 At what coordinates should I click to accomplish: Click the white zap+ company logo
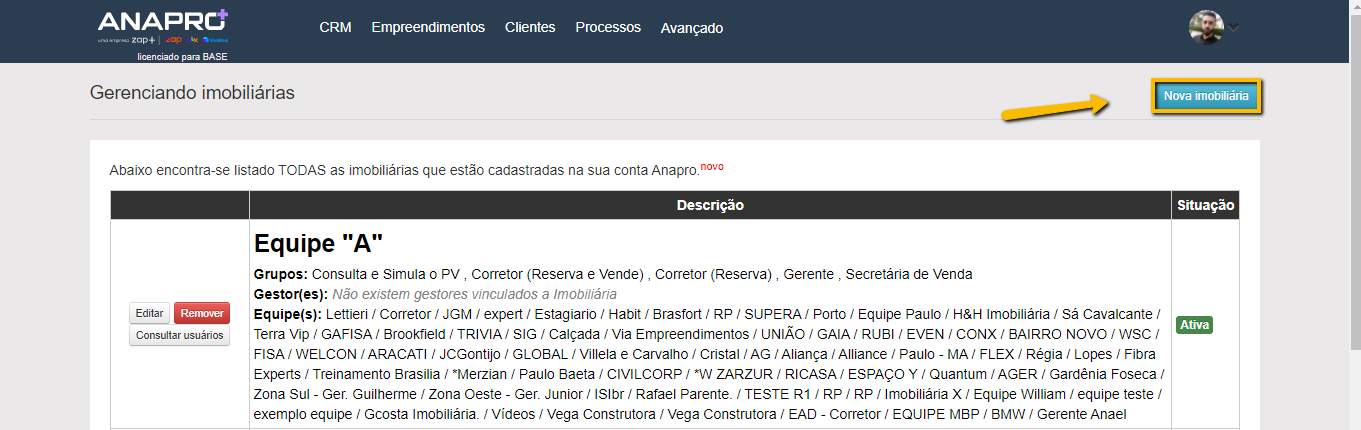coord(142,40)
